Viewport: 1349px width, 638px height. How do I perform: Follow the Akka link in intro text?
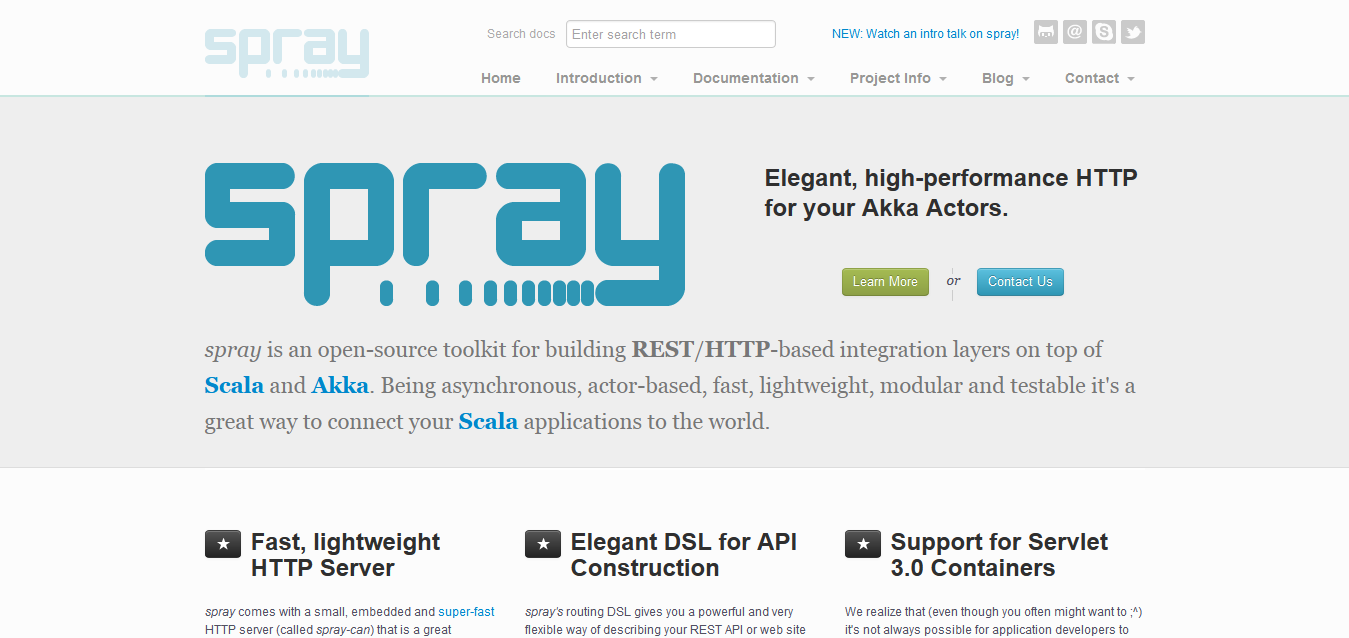pos(340,386)
